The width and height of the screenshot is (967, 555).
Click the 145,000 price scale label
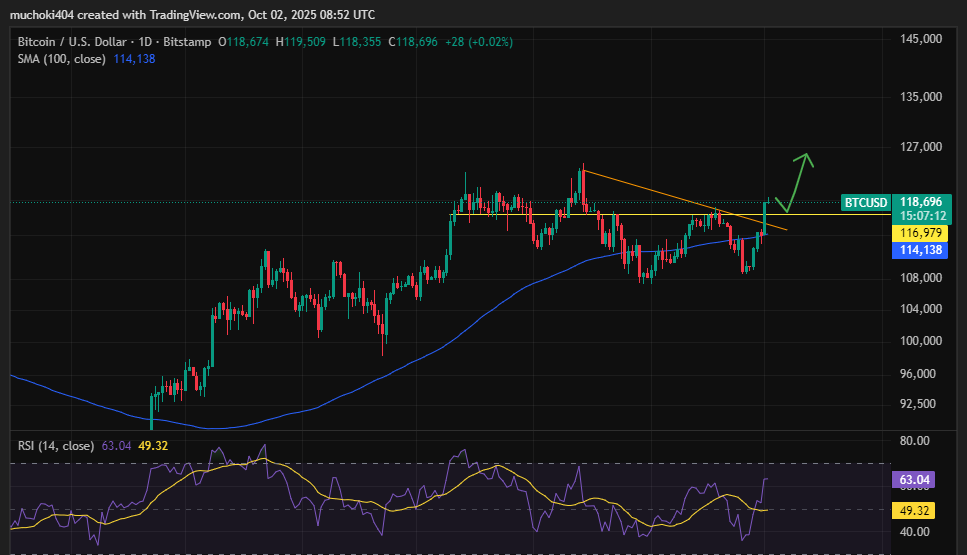click(922, 39)
